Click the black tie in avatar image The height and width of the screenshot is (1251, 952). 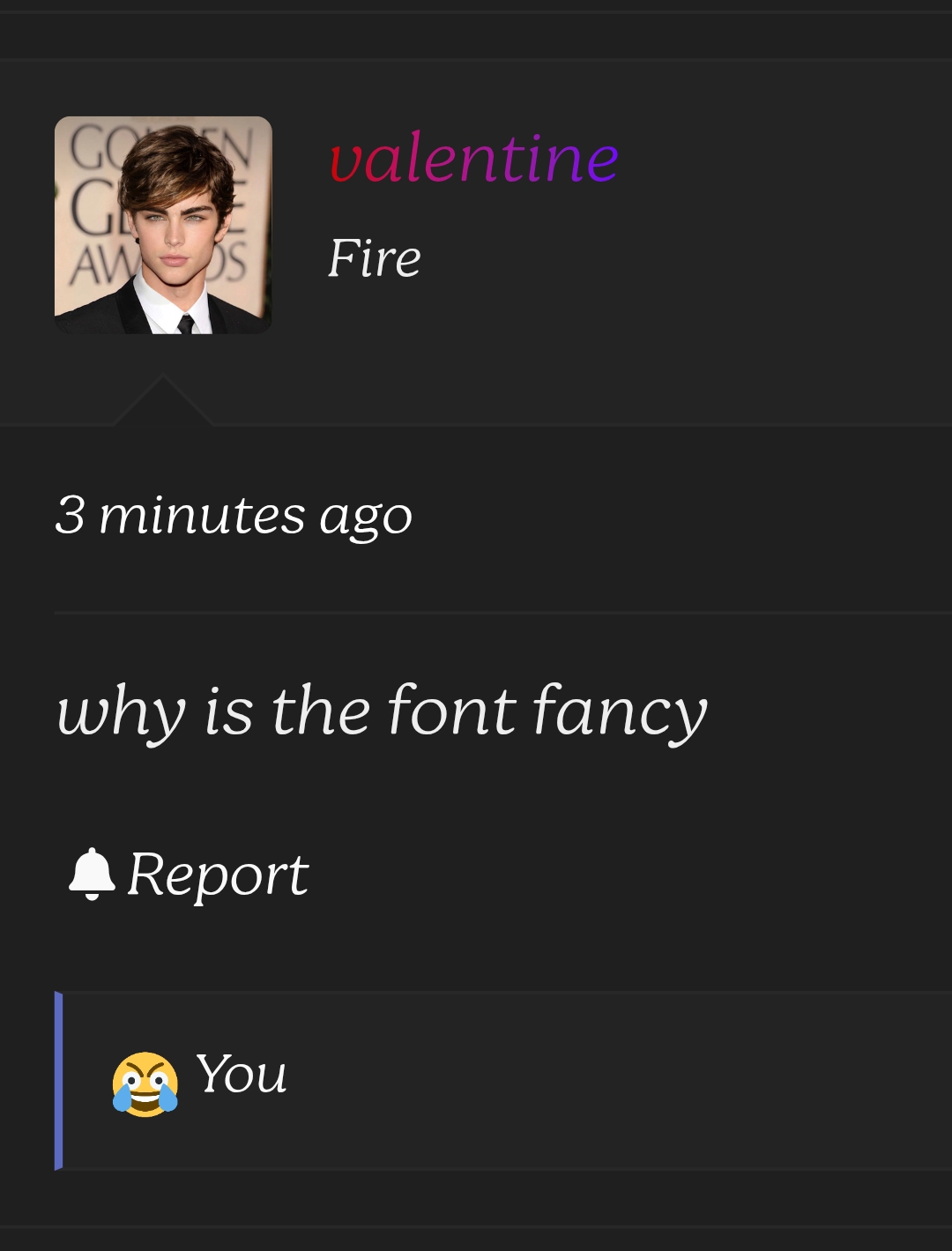185,324
